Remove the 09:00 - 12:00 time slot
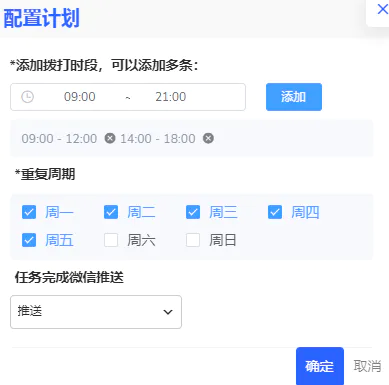The height and width of the screenshot is (385, 389). [110, 138]
